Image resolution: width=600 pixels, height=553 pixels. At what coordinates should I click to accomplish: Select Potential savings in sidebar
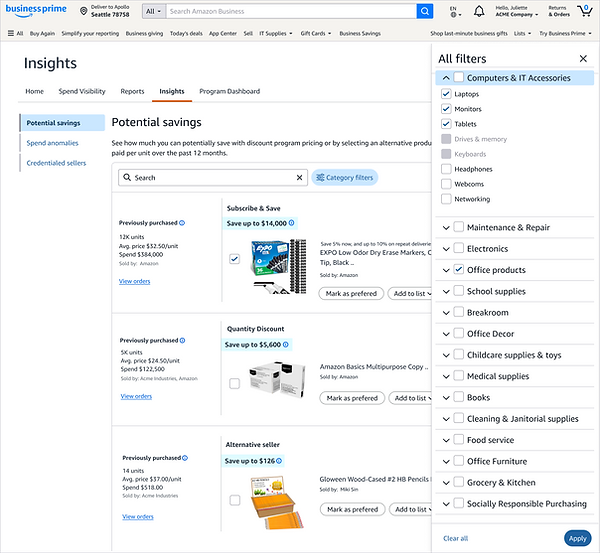pos(62,123)
